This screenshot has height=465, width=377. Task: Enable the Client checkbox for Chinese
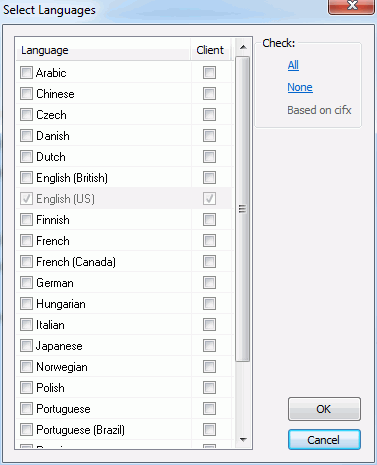pyautogui.click(x=209, y=93)
